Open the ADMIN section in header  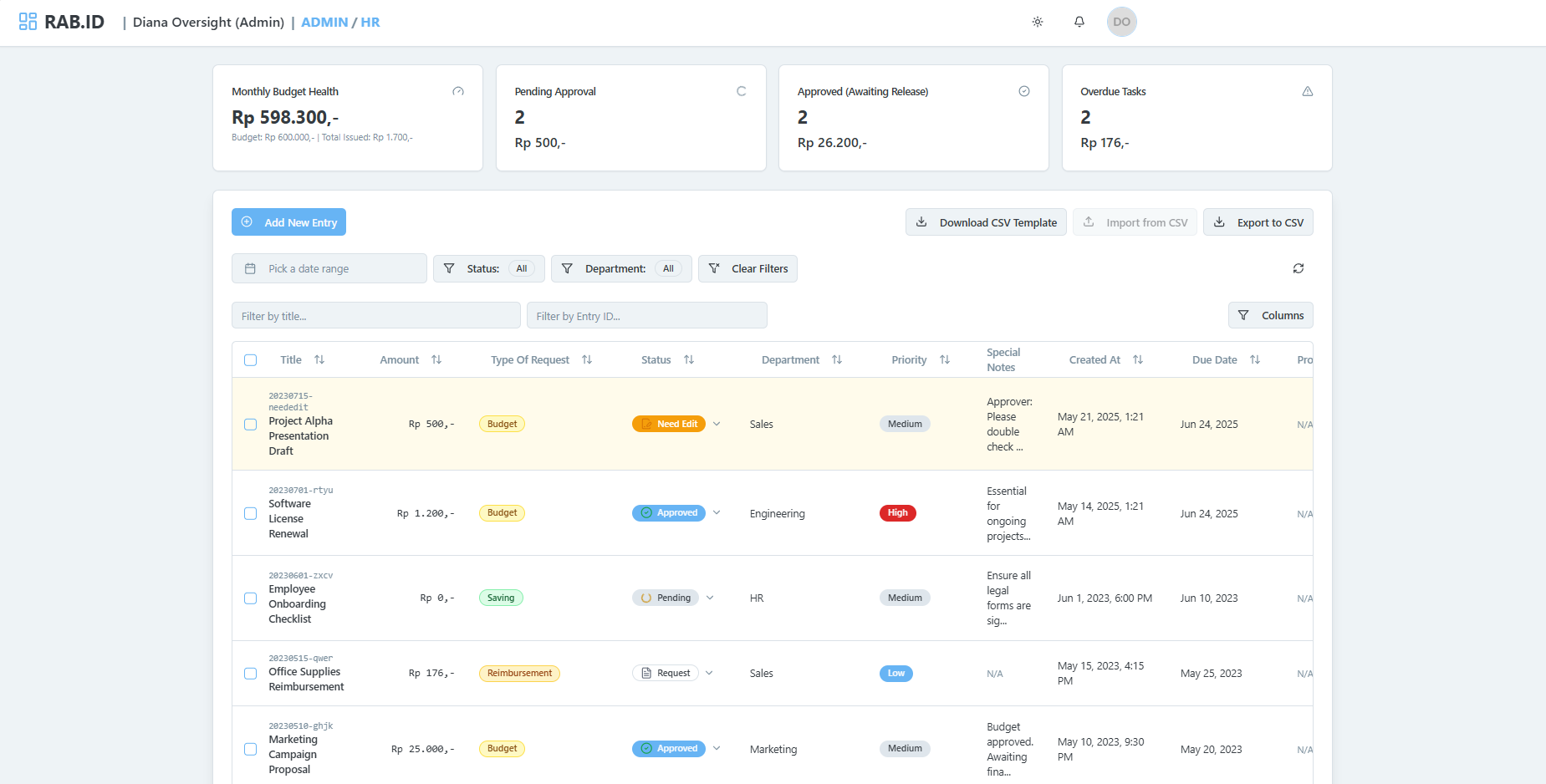coord(324,22)
